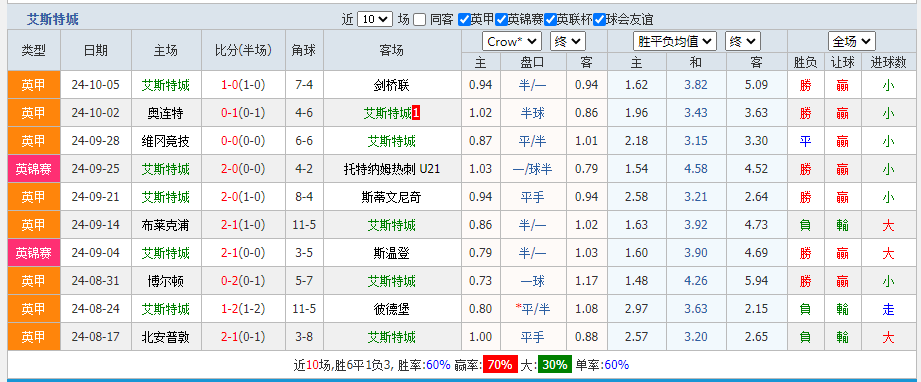The image size is (921, 382).
Task: Open the 终 dropdown next to 胜平负均值
Action: [743, 42]
